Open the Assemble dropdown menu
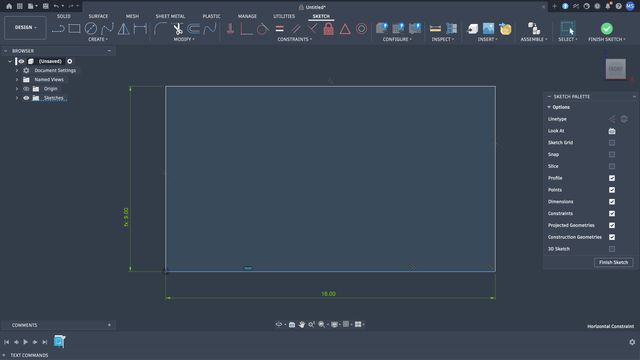640x360 pixels. [534, 39]
